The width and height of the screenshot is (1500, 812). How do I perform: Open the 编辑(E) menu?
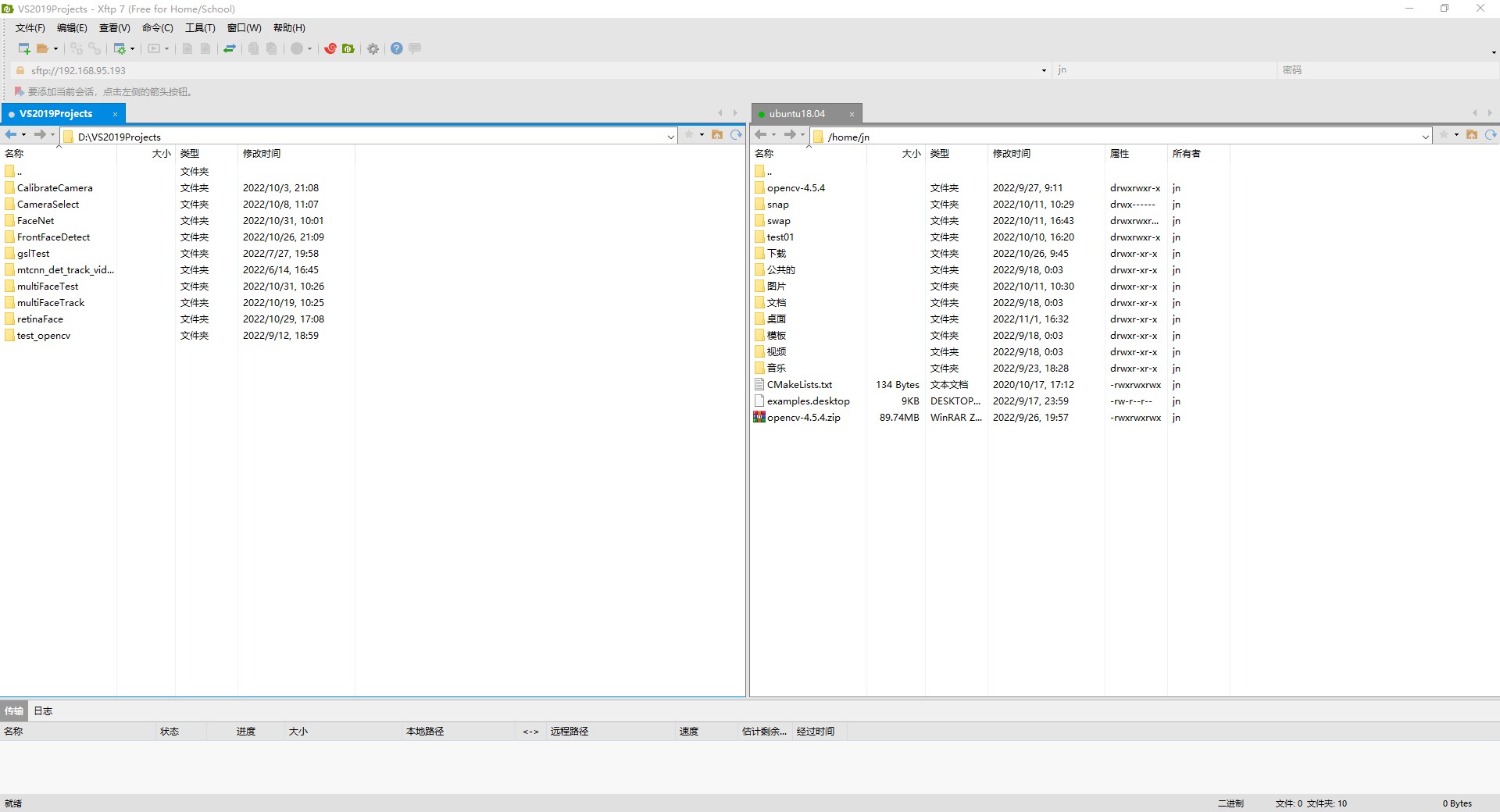tap(72, 27)
